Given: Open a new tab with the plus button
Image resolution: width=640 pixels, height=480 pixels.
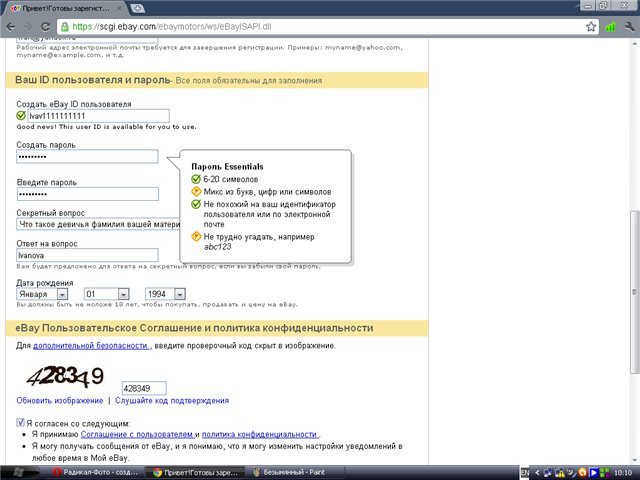Looking at the screenshot, I should [x=138, y=8].
